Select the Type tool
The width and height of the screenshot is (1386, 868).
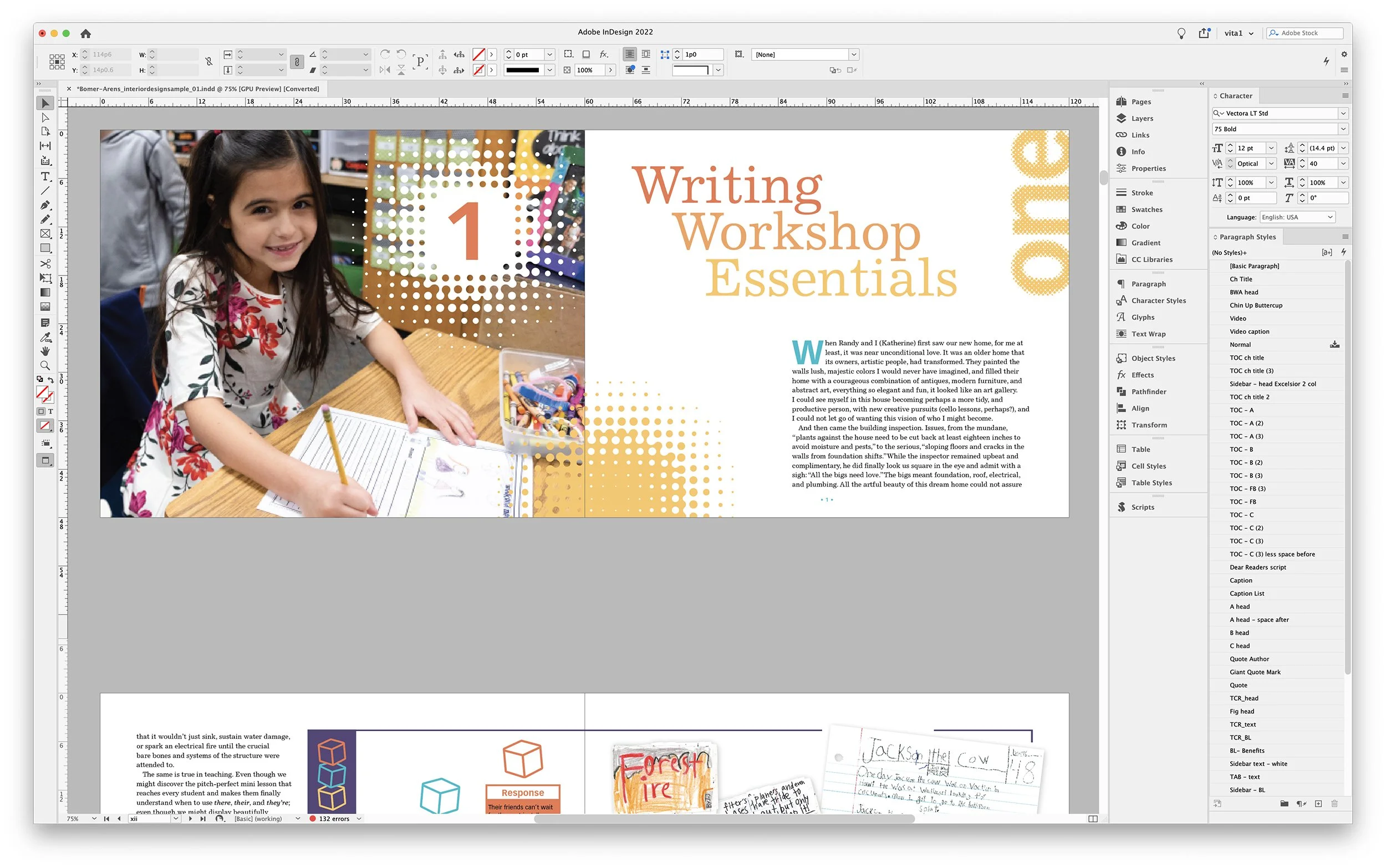(x=45, y=176)
